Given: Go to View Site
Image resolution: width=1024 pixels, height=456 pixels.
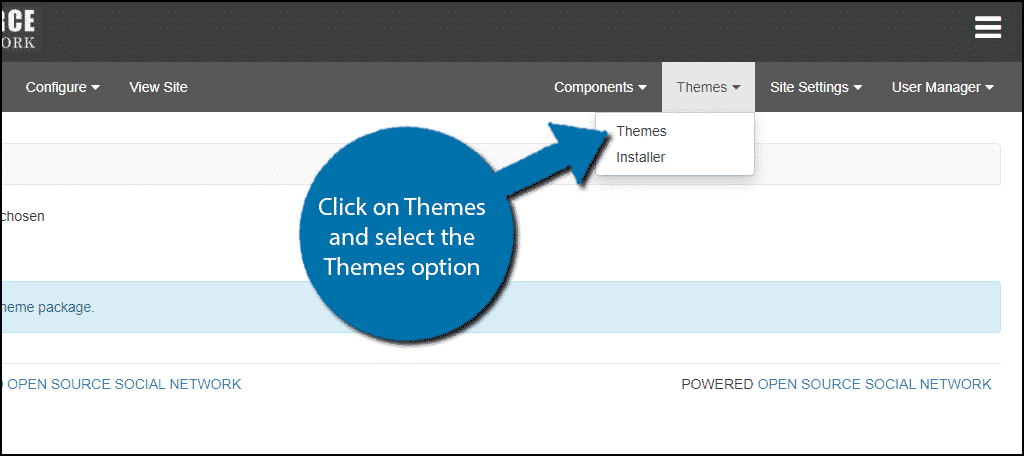Looking at the screenshot, I should tap(158, 87).
